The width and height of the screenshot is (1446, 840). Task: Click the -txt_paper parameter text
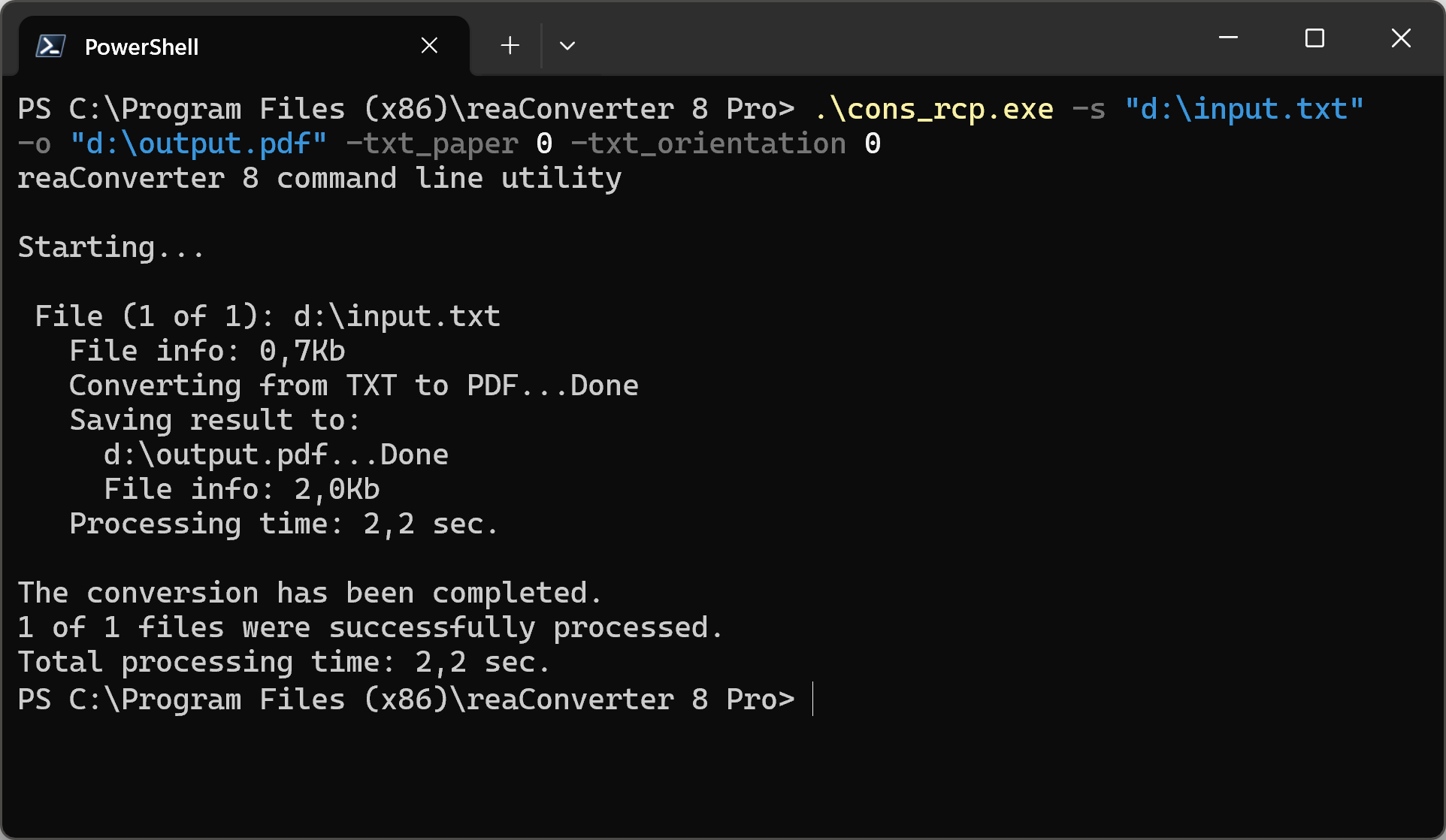(x=432, y=144)
